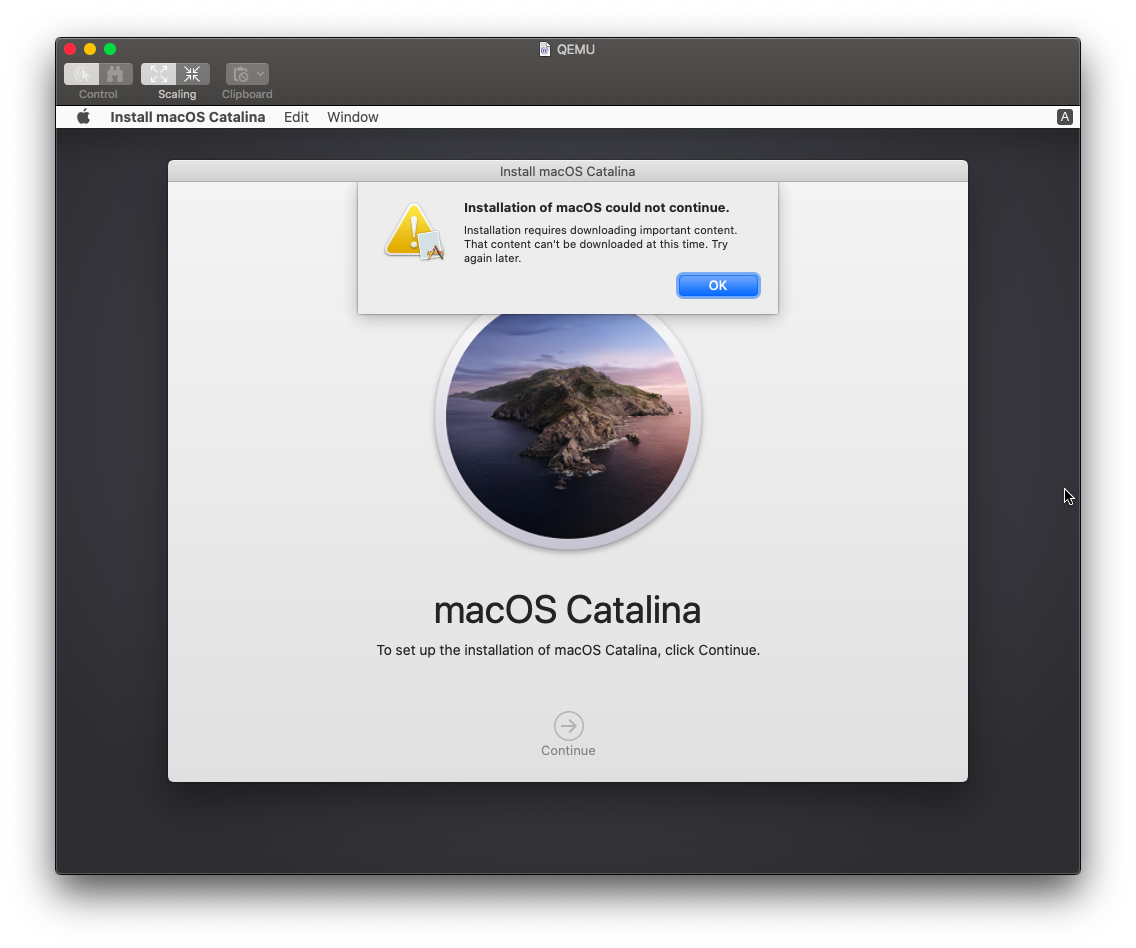Open the Edit menu
This screenshot has width=1136, height=948.
[x=296, y=117]
